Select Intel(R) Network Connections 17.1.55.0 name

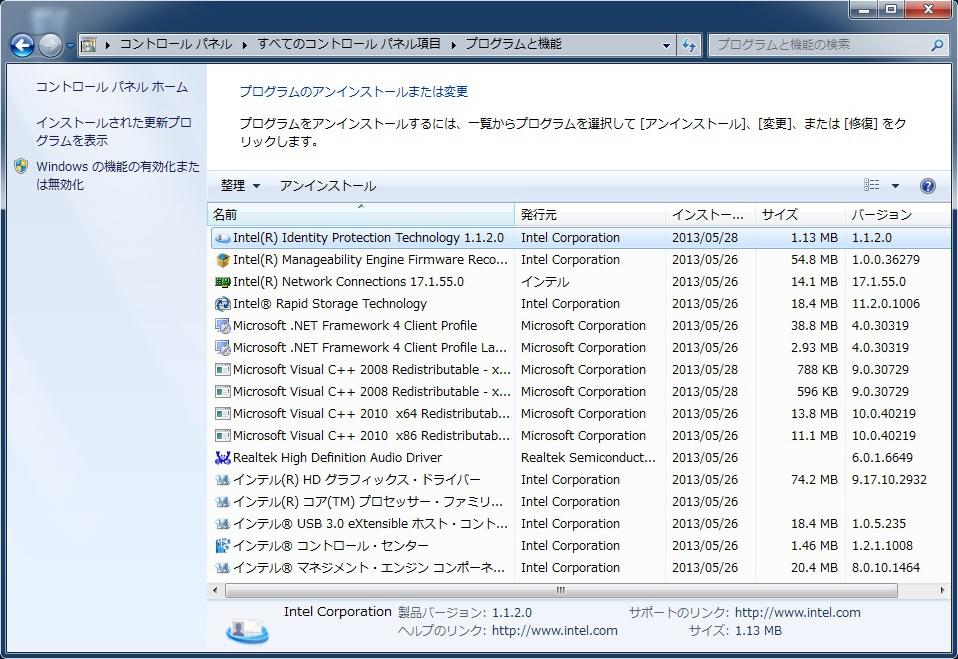coord(348,282)
